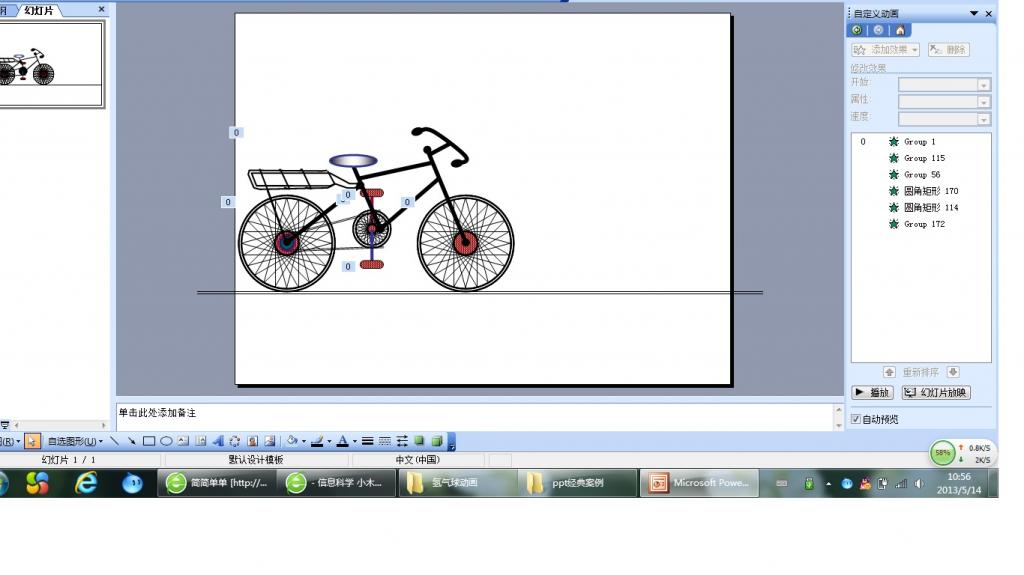This screenshot has height=575, width=1024.
Task: Click the 删除 remove effect button
Action: tap(948, 50)
